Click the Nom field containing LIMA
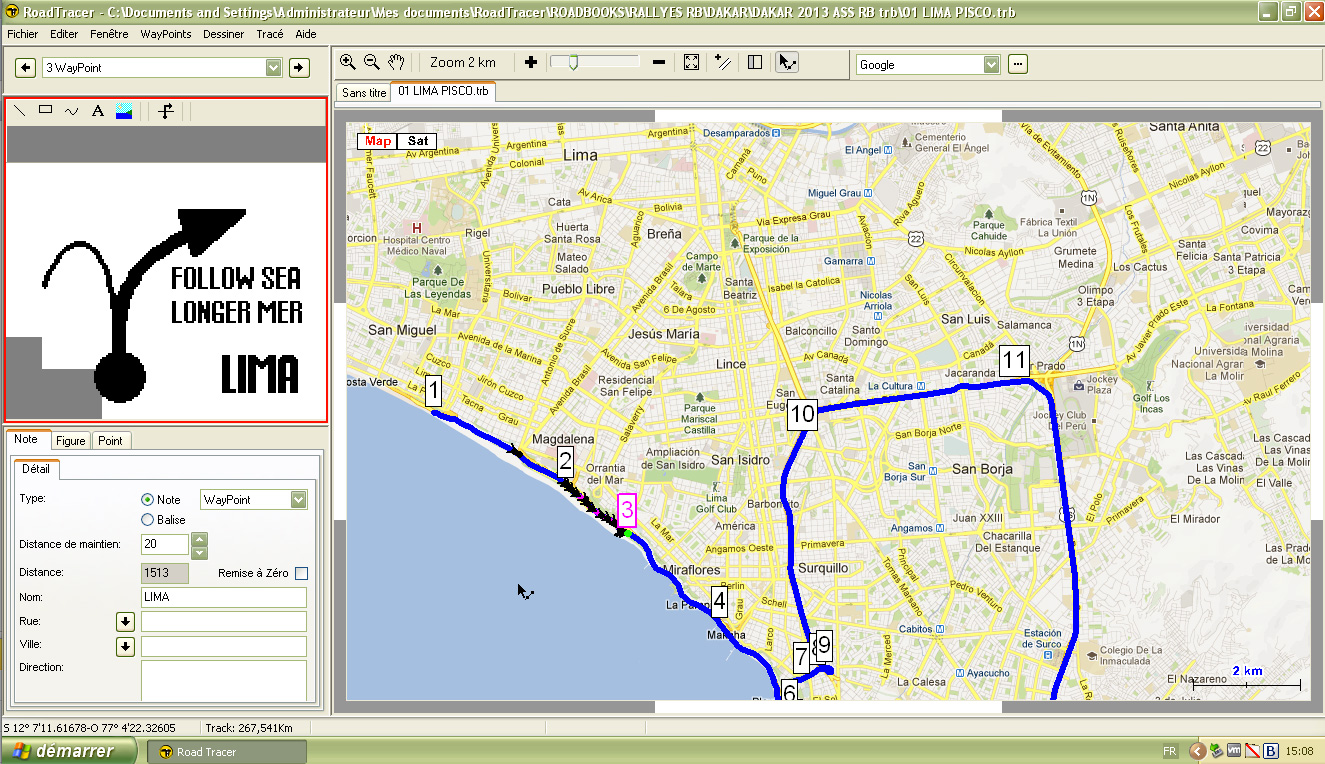The image size is (1325, 764). [223, 597]
